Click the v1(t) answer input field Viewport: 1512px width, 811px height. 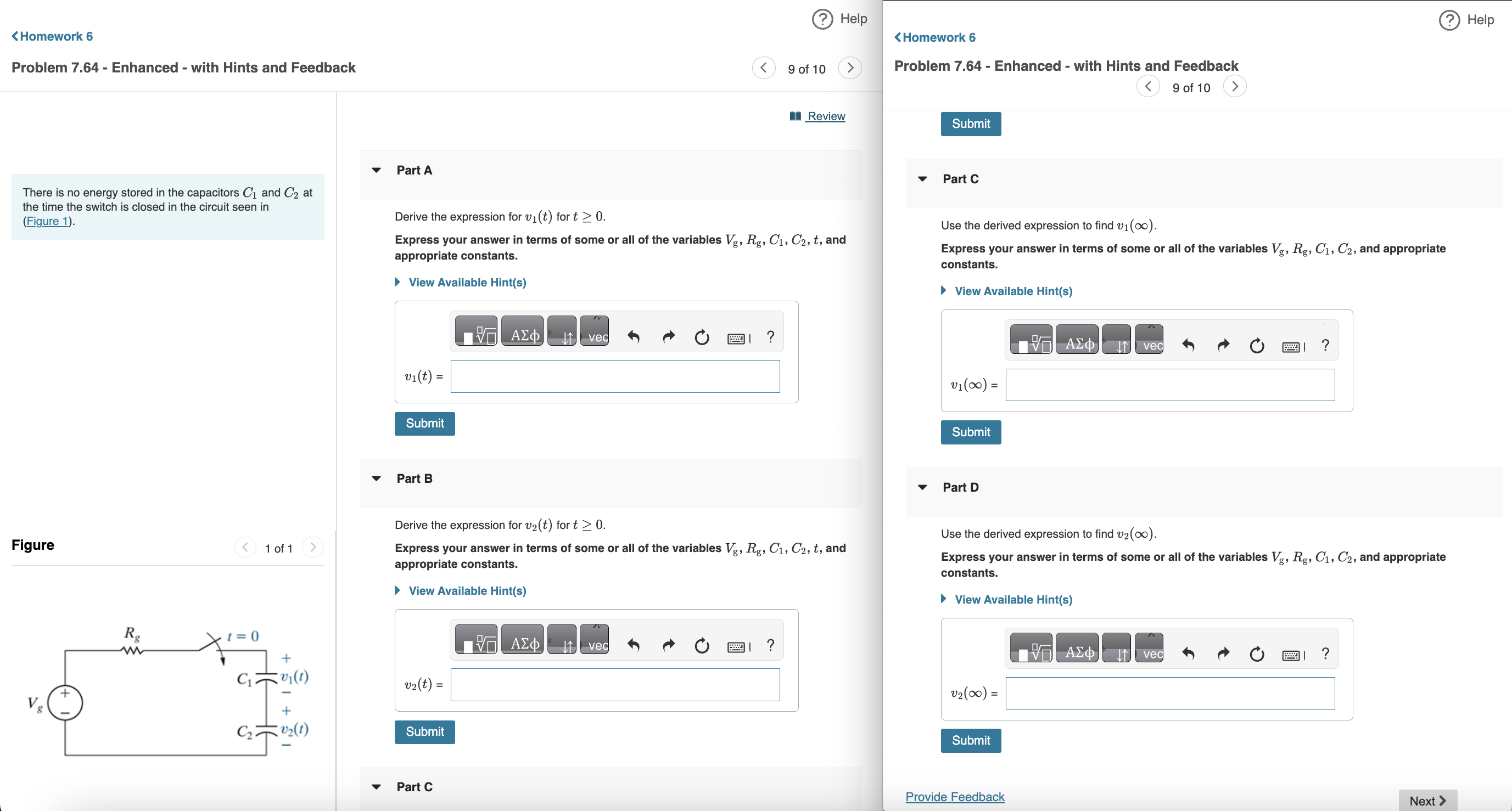coord(614,376)
